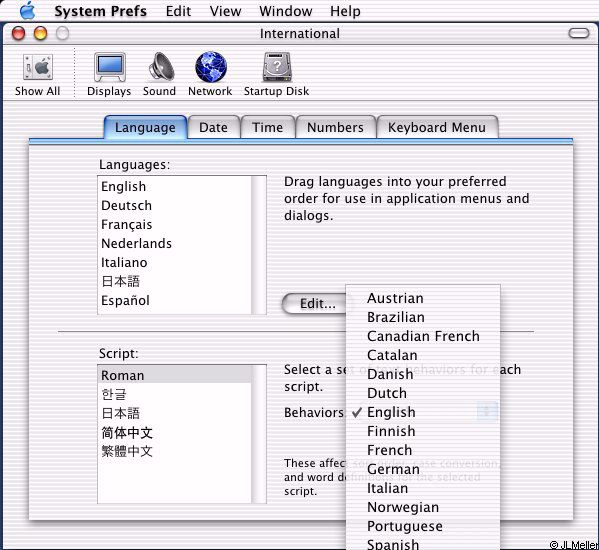Image resolution: width=599 pixels, height=550 pixels.
Task: Choose Brazilian from the Behaviors popup
Action: pos(423,317)
